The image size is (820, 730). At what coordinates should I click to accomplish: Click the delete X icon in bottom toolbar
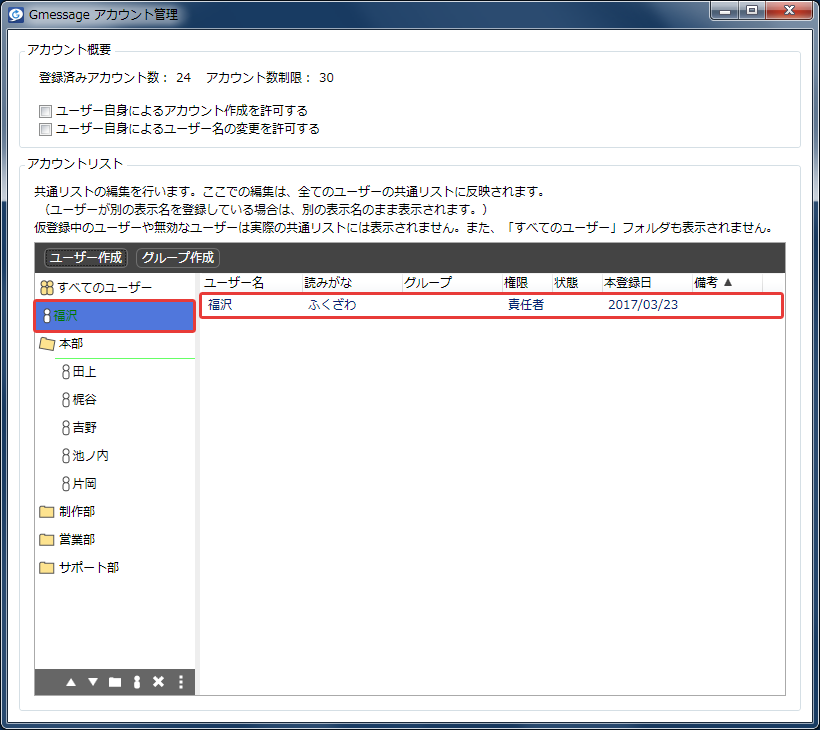[158, 682]
